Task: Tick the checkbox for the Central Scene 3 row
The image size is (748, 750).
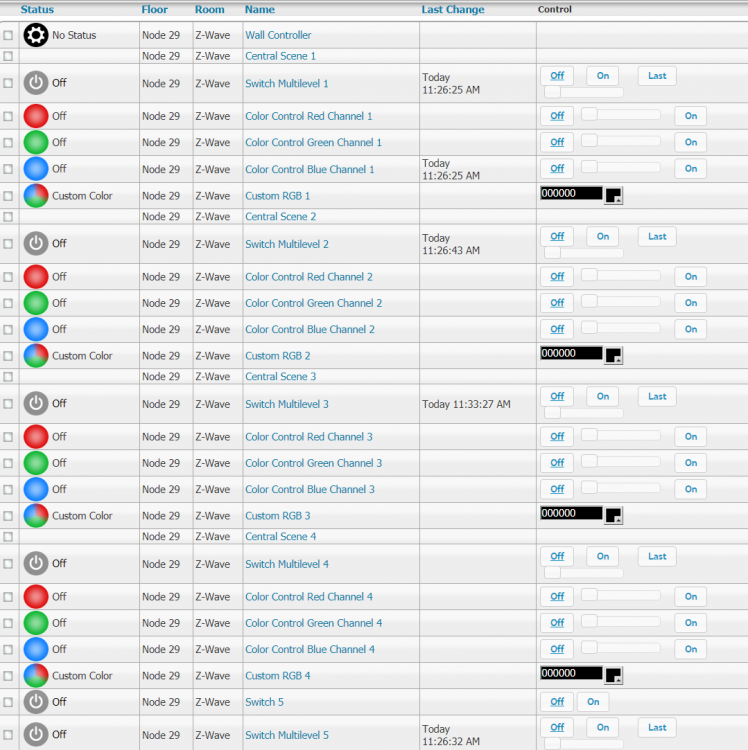Action: (x=8, y=377)
